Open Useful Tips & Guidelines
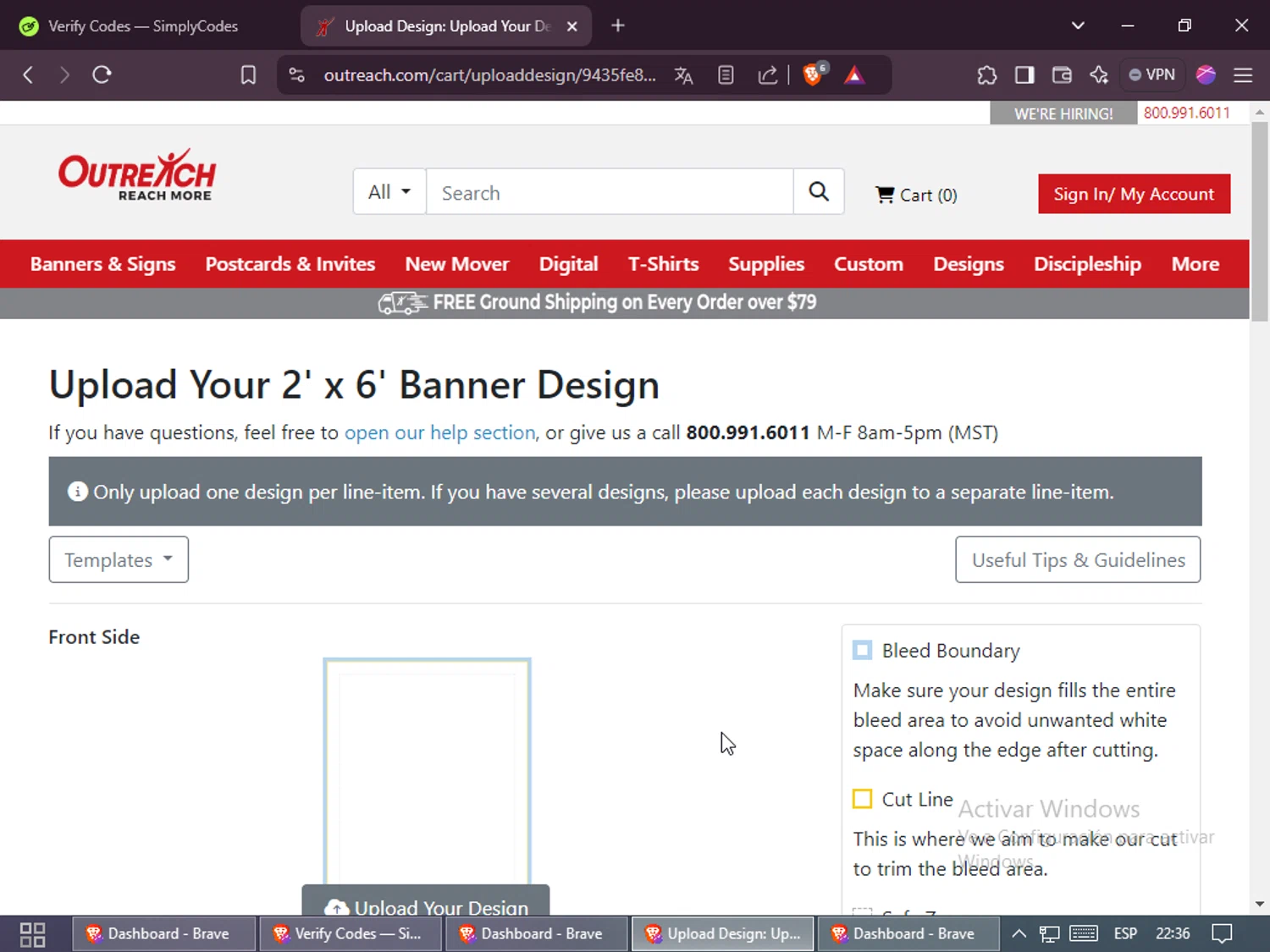 (x=1078, y=559)
